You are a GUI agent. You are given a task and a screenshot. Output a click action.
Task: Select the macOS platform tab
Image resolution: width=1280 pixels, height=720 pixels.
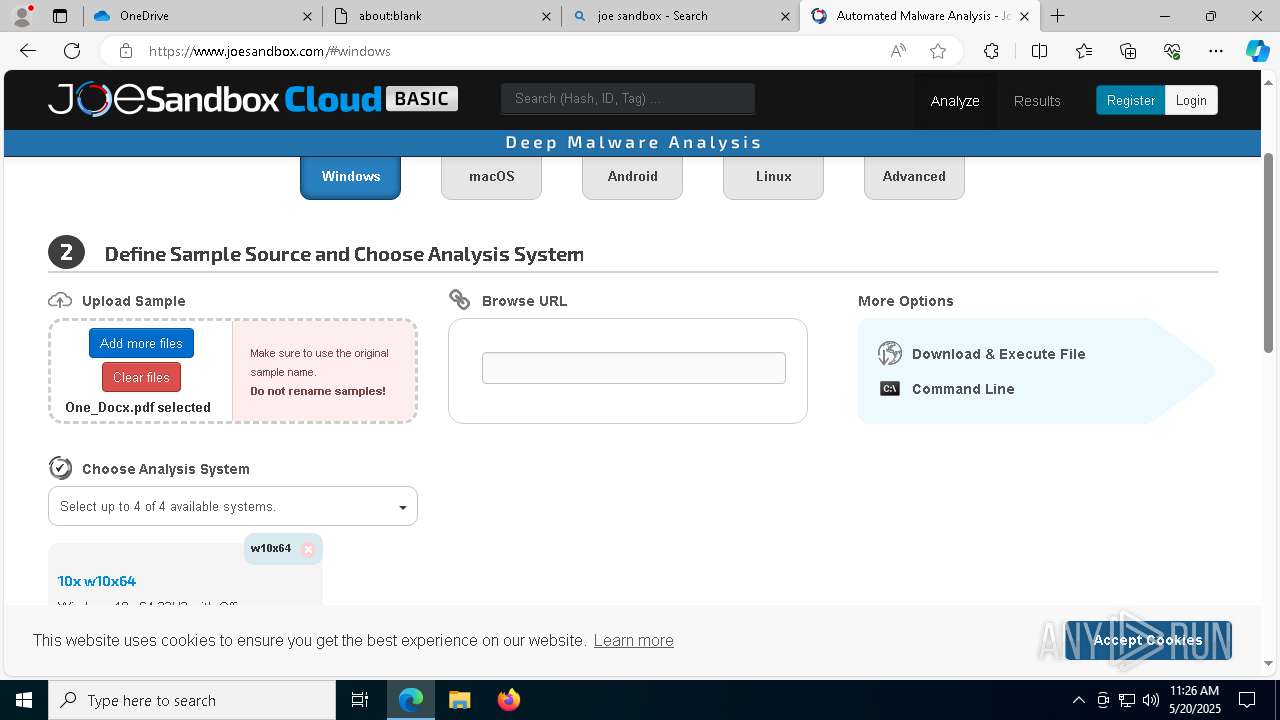pos(491,177)
